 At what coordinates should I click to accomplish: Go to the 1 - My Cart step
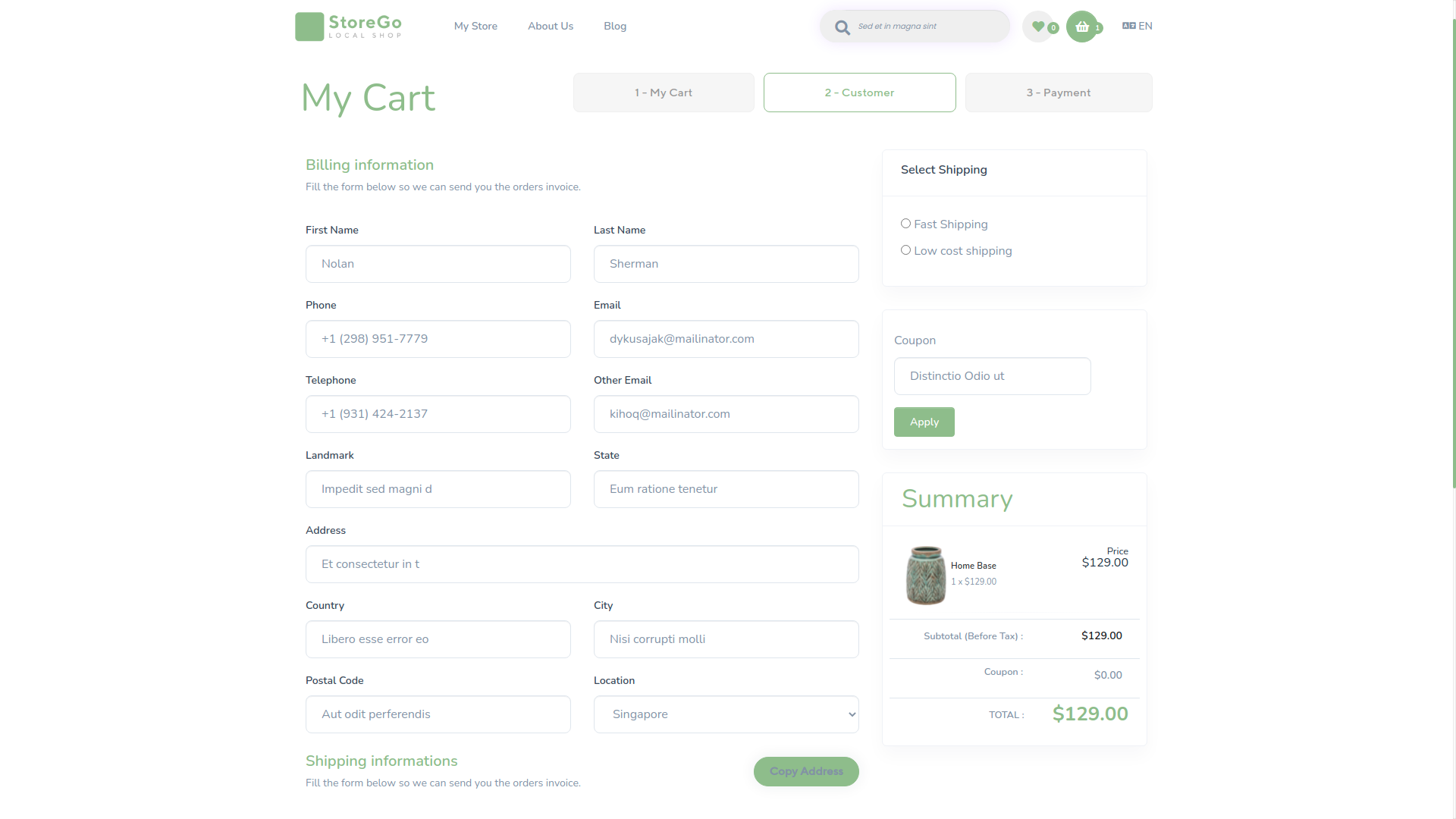point(664,93)
